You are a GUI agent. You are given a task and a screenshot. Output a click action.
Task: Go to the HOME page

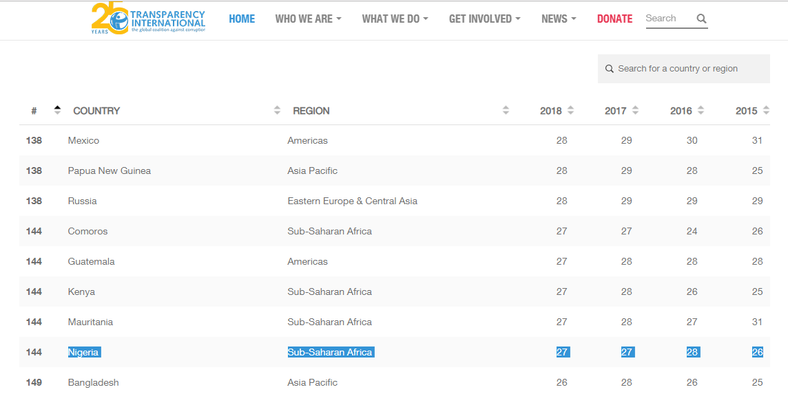pos(242,19)
